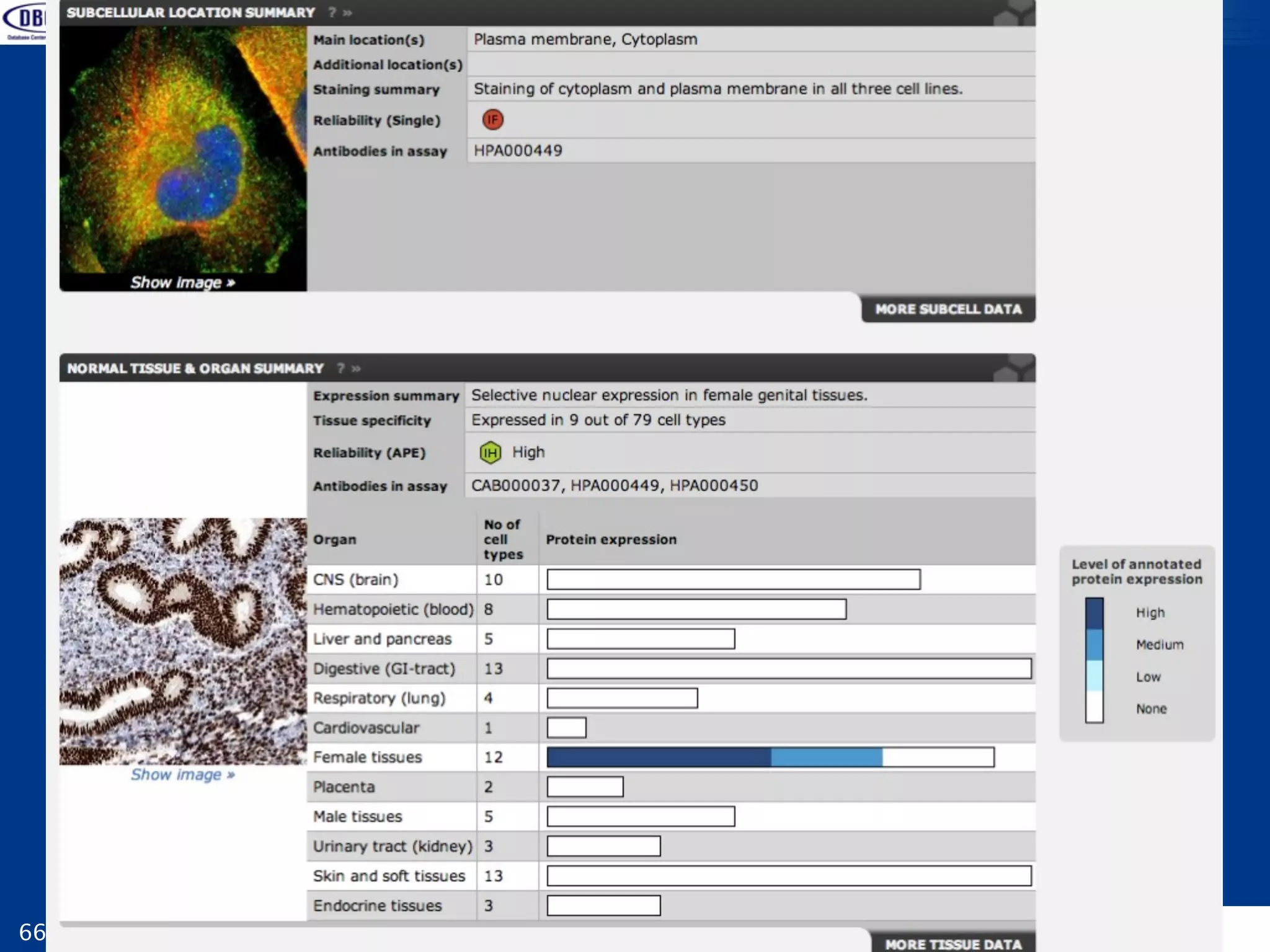Select the Endocrine tissues organ label
Screen dimensions: 1270x952
pos(377,906)
